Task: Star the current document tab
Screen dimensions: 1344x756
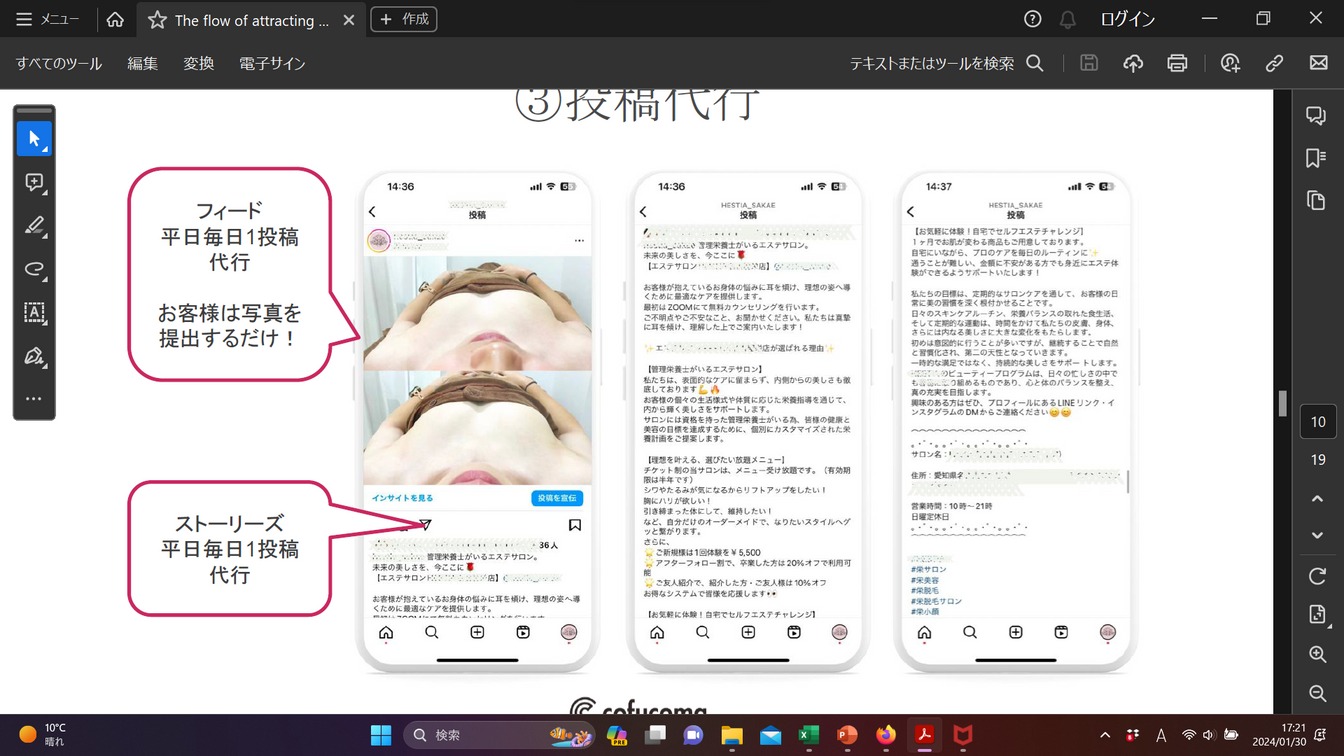Action: tap(157, 20)
